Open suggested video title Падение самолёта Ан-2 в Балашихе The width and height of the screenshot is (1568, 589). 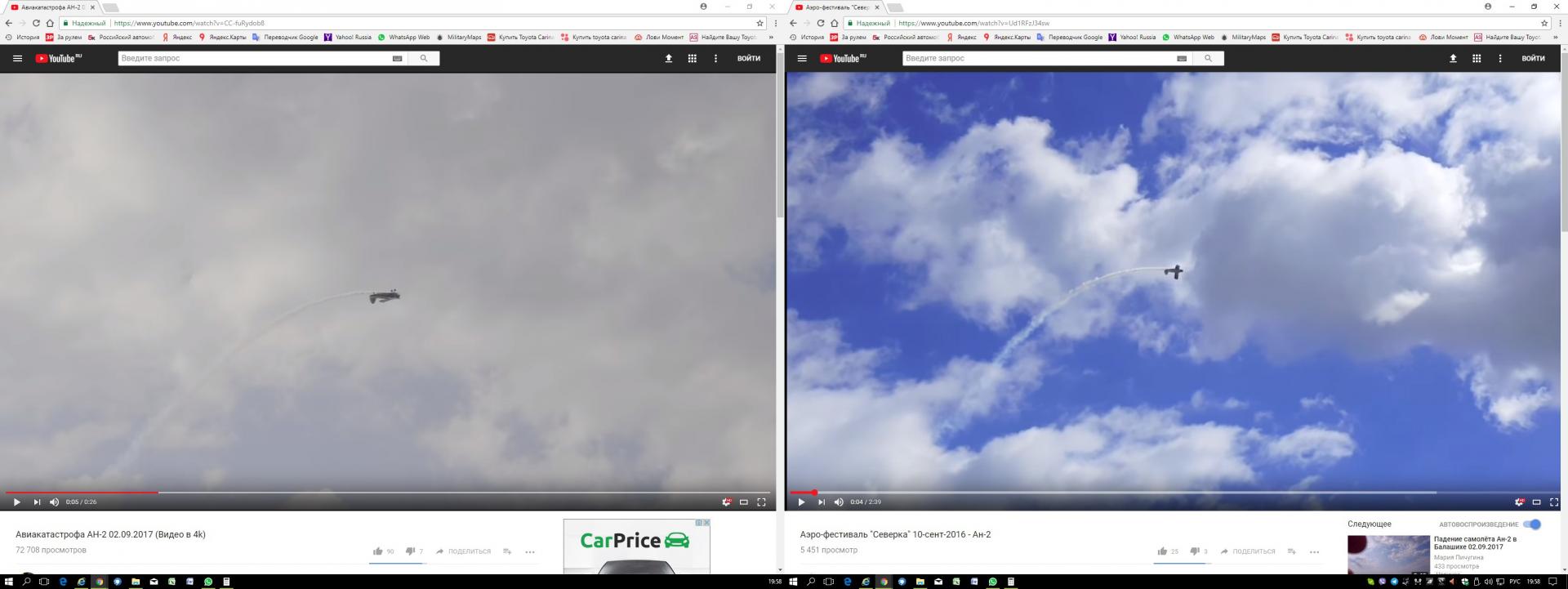point(1475,543)
